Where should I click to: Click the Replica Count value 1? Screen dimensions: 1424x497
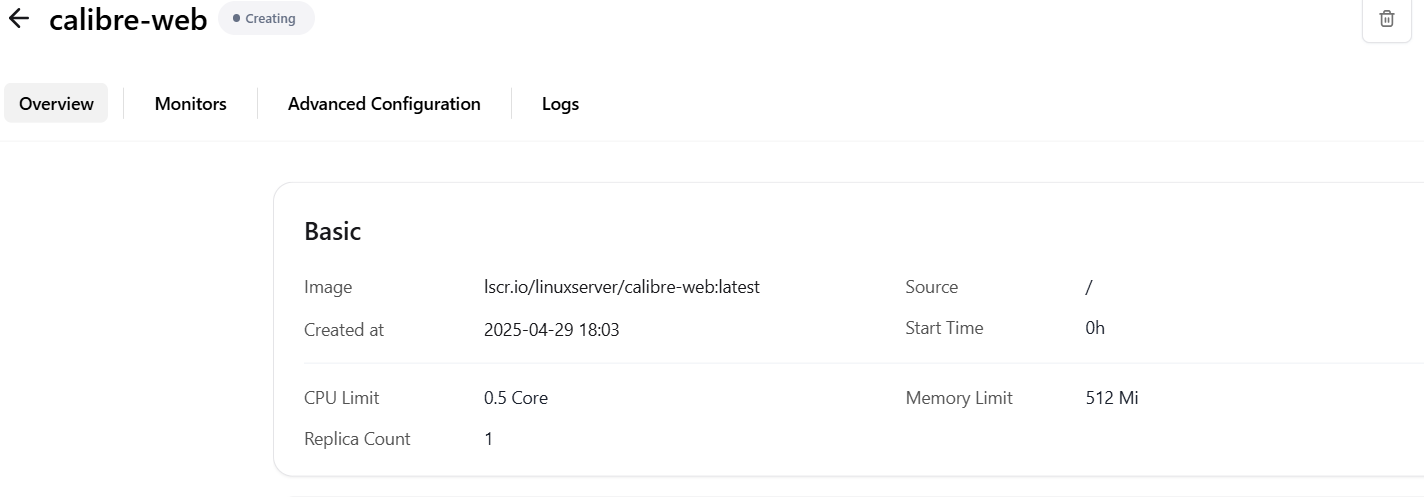point(488,439)
